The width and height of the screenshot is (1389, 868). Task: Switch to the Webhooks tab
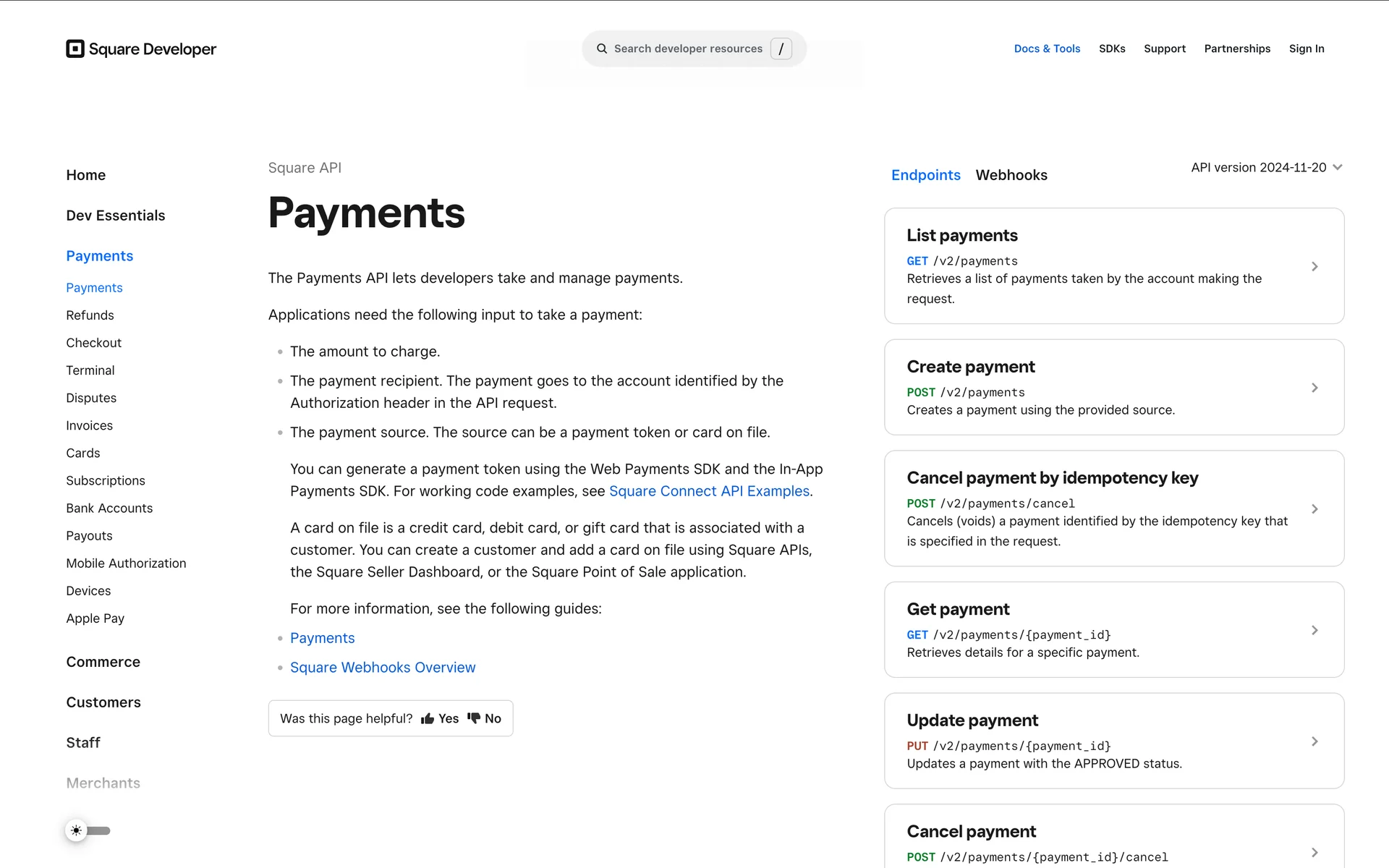coord(1011,175)
